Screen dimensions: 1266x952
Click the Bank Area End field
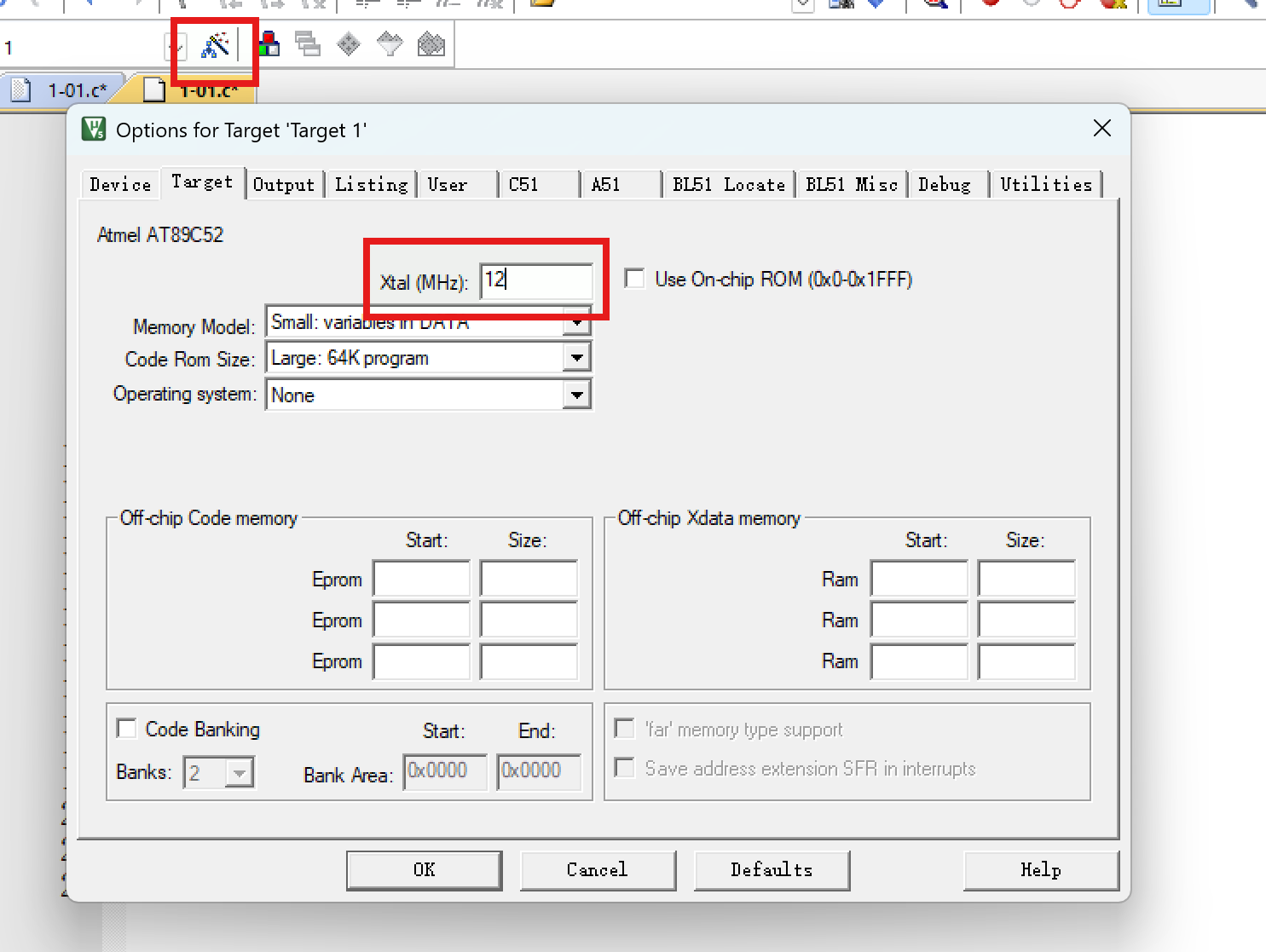pyautogui.click(x=539, y=771)
